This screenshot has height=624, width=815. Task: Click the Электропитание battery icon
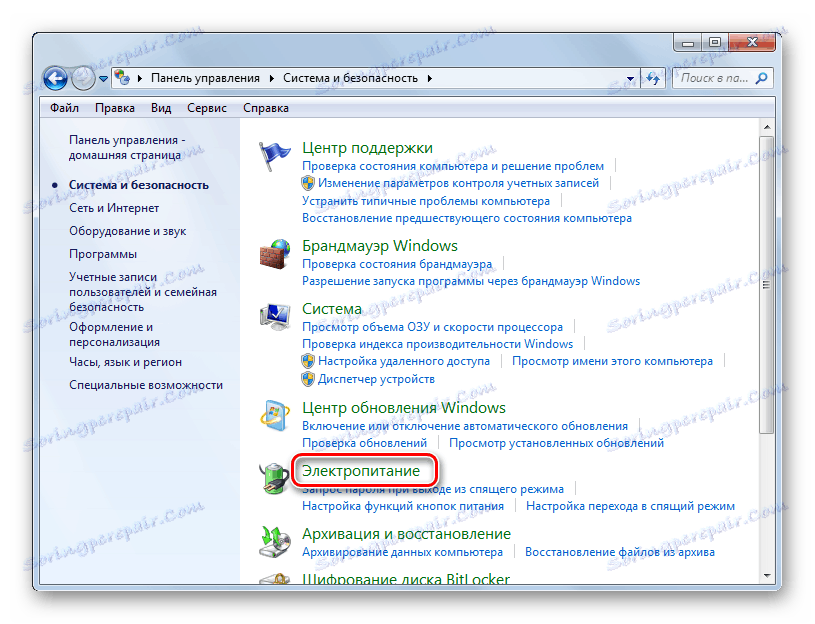coord(274,478)
